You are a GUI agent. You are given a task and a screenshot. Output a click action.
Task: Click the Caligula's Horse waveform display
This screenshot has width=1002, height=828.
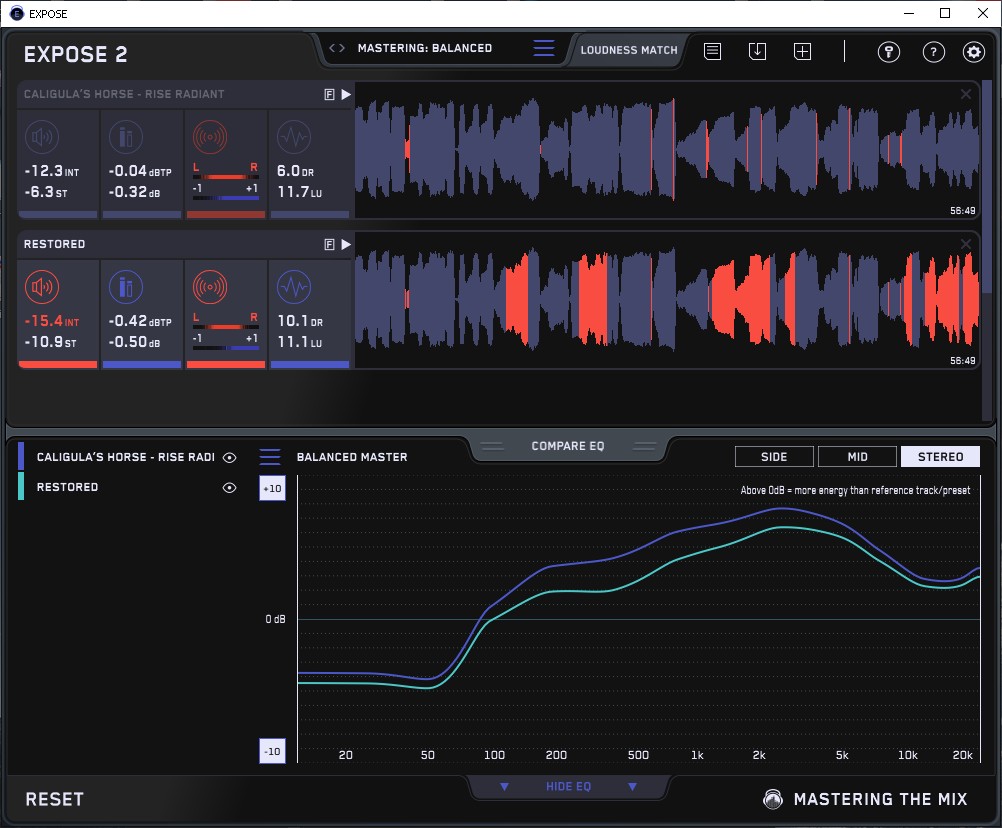(x=667, y=150)
